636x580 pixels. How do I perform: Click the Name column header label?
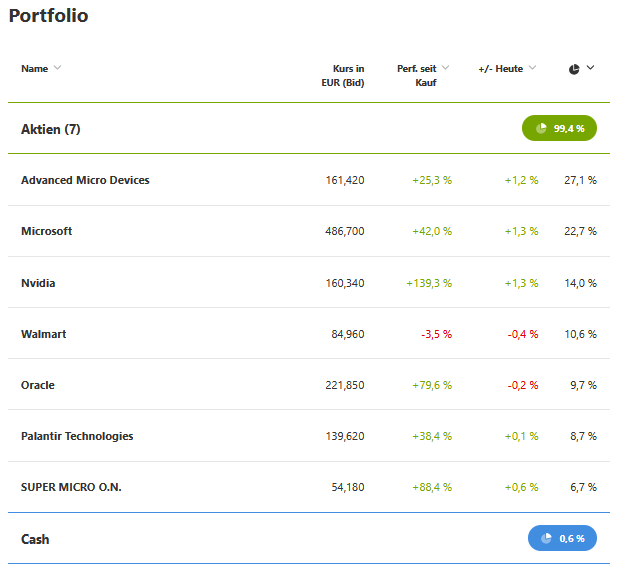[x=34, y=69]
